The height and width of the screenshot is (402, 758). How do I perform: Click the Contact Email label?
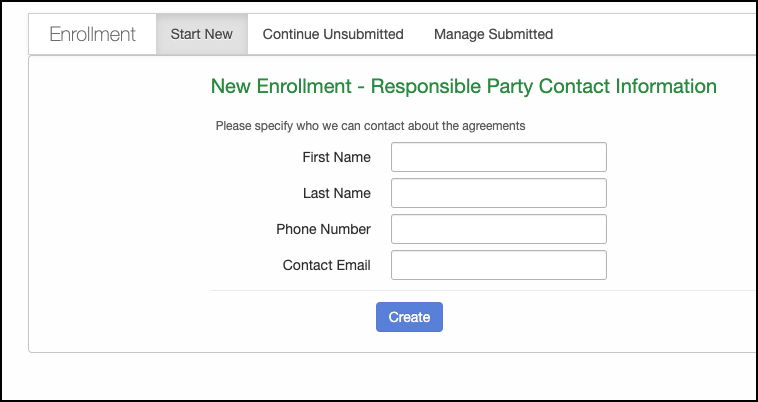[326, 265]
